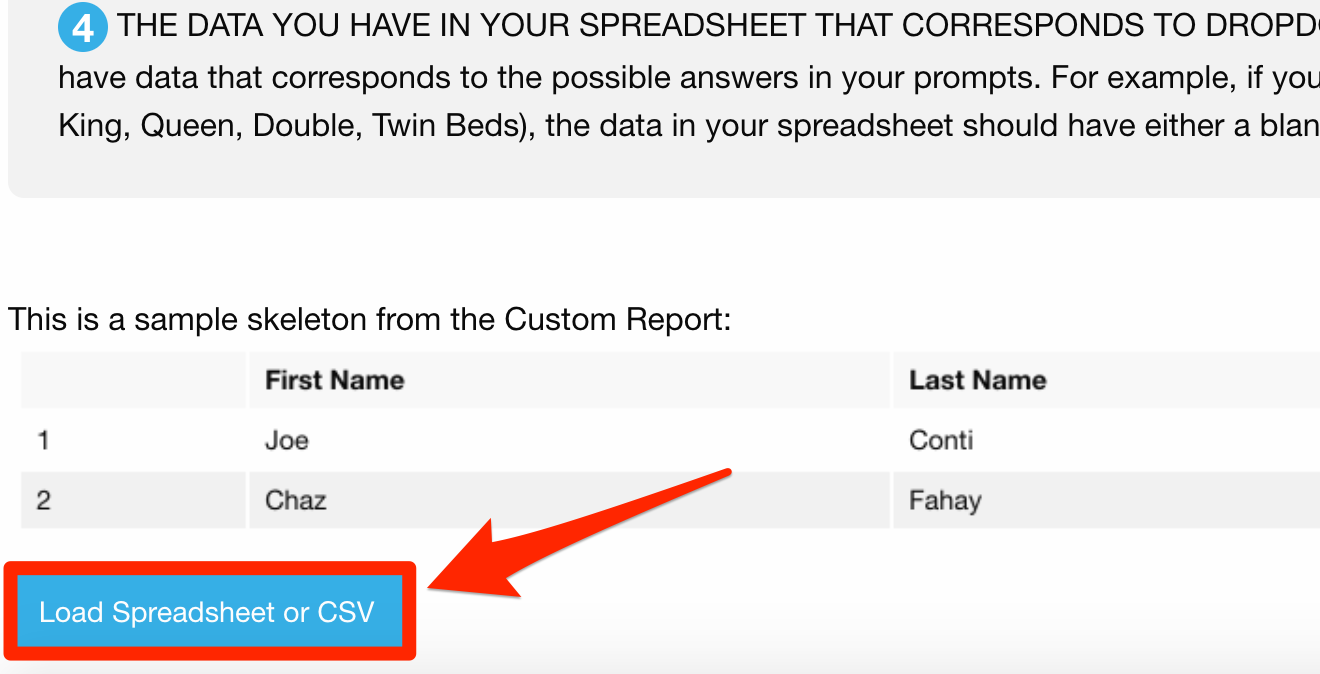Image resolution: width=1320 pixels, height=674 pixels.
Task: Click the blue step 4 circle icon
Action: (82, 27)
